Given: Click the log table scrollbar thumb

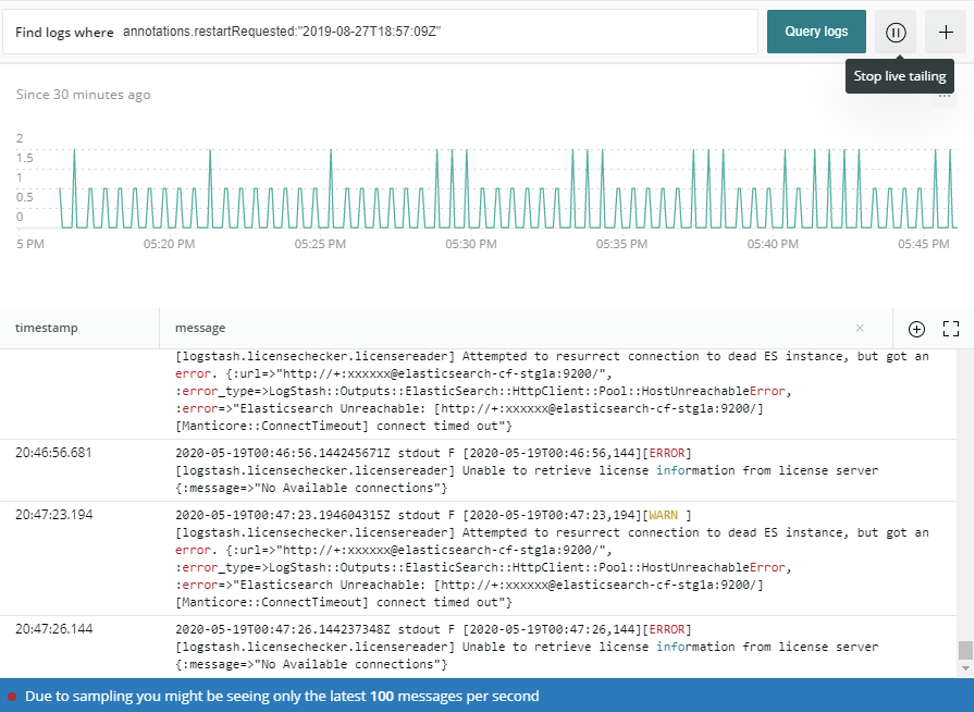Looking at the screenshot, I should click(x=965, y=650).
